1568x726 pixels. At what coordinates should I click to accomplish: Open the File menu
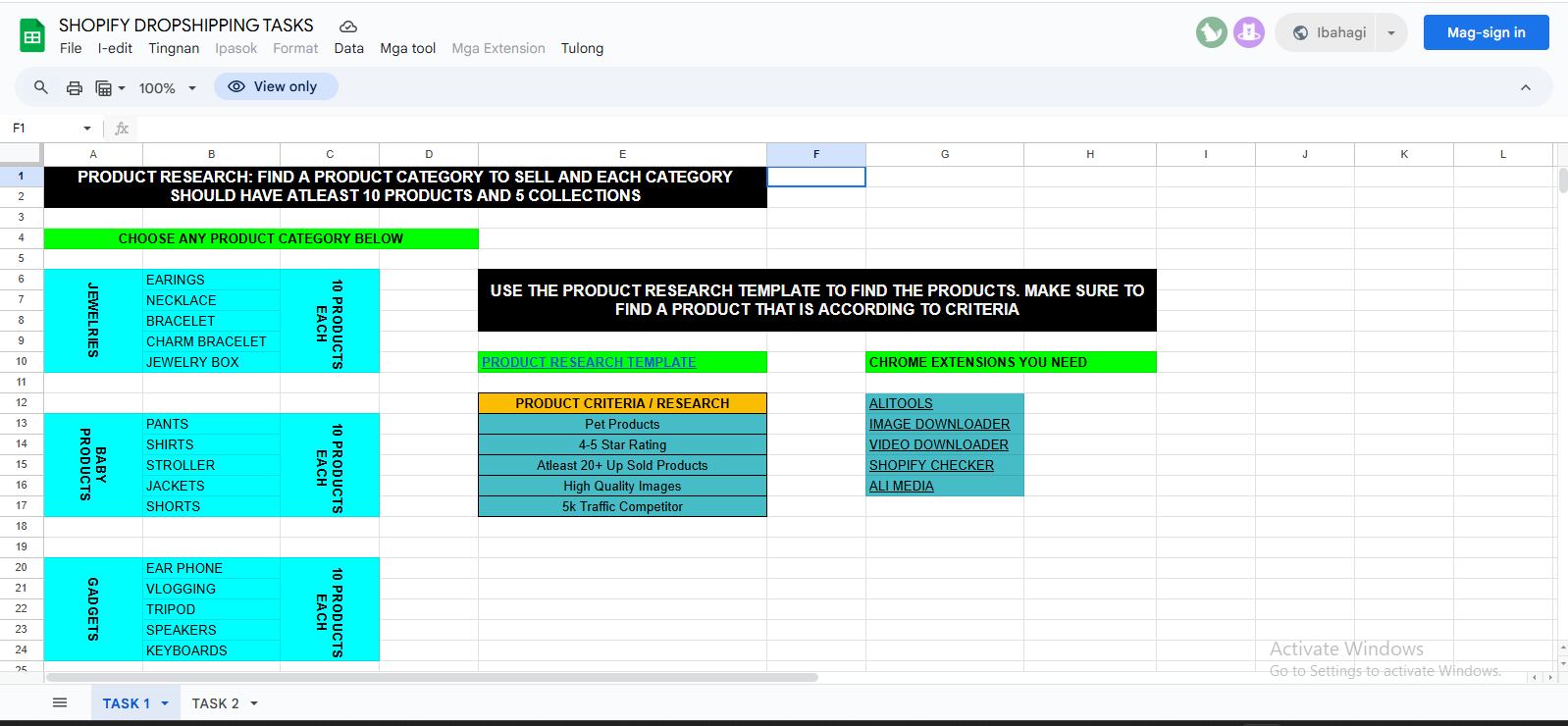[71, 48]
